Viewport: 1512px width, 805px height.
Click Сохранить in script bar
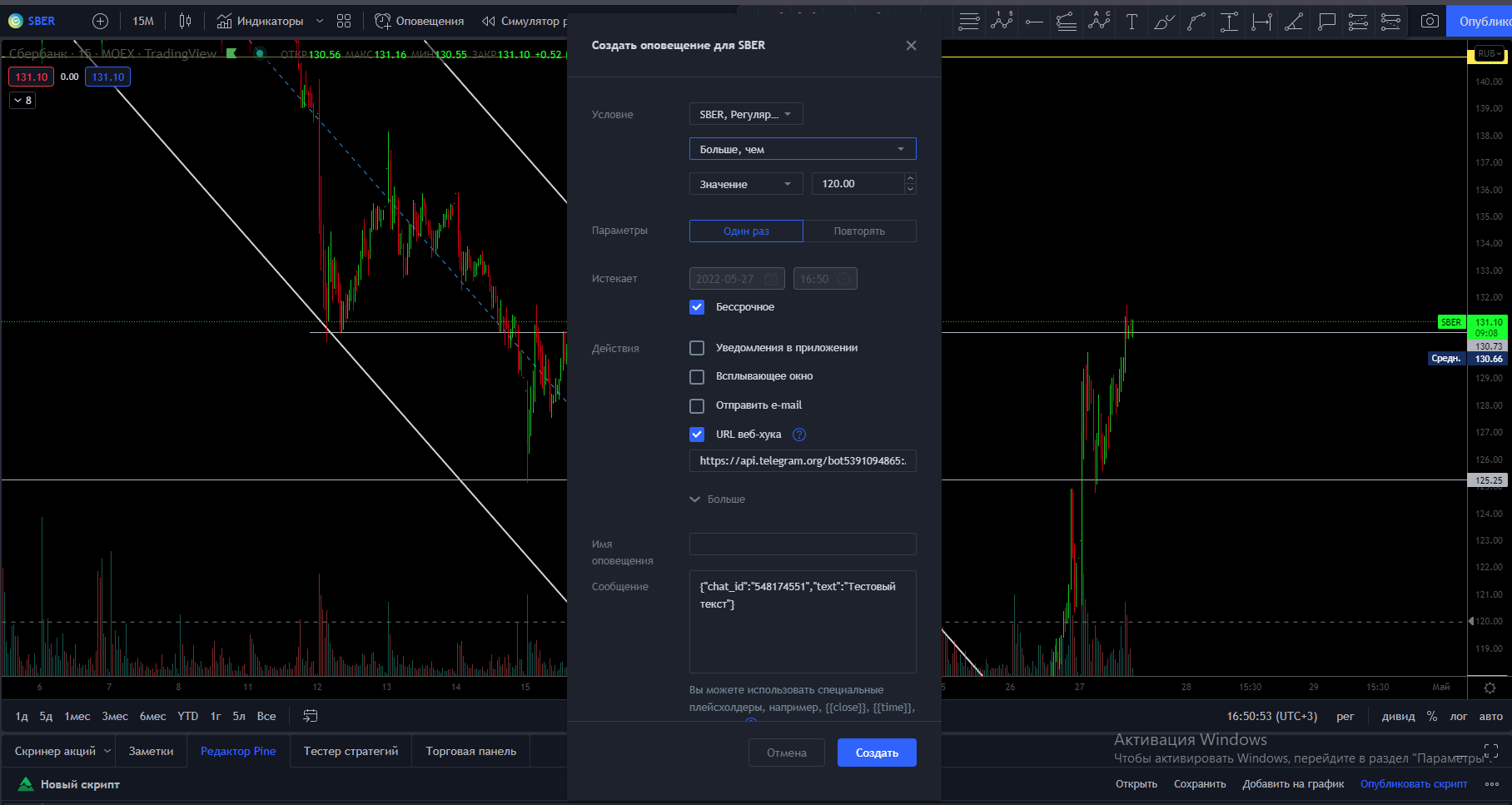pos(1200,784)
